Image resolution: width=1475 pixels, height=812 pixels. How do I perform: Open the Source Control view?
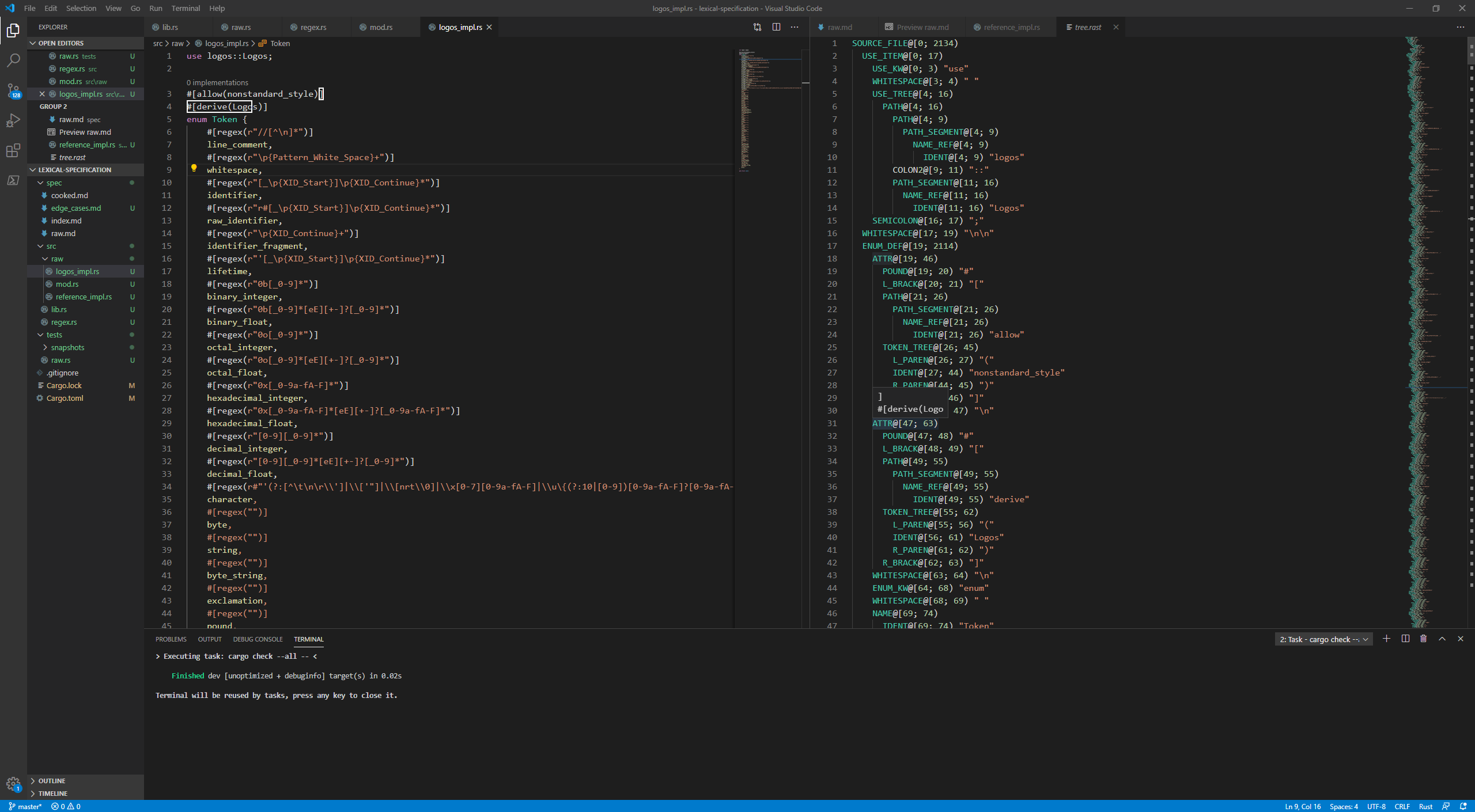(x=13, y=91)
